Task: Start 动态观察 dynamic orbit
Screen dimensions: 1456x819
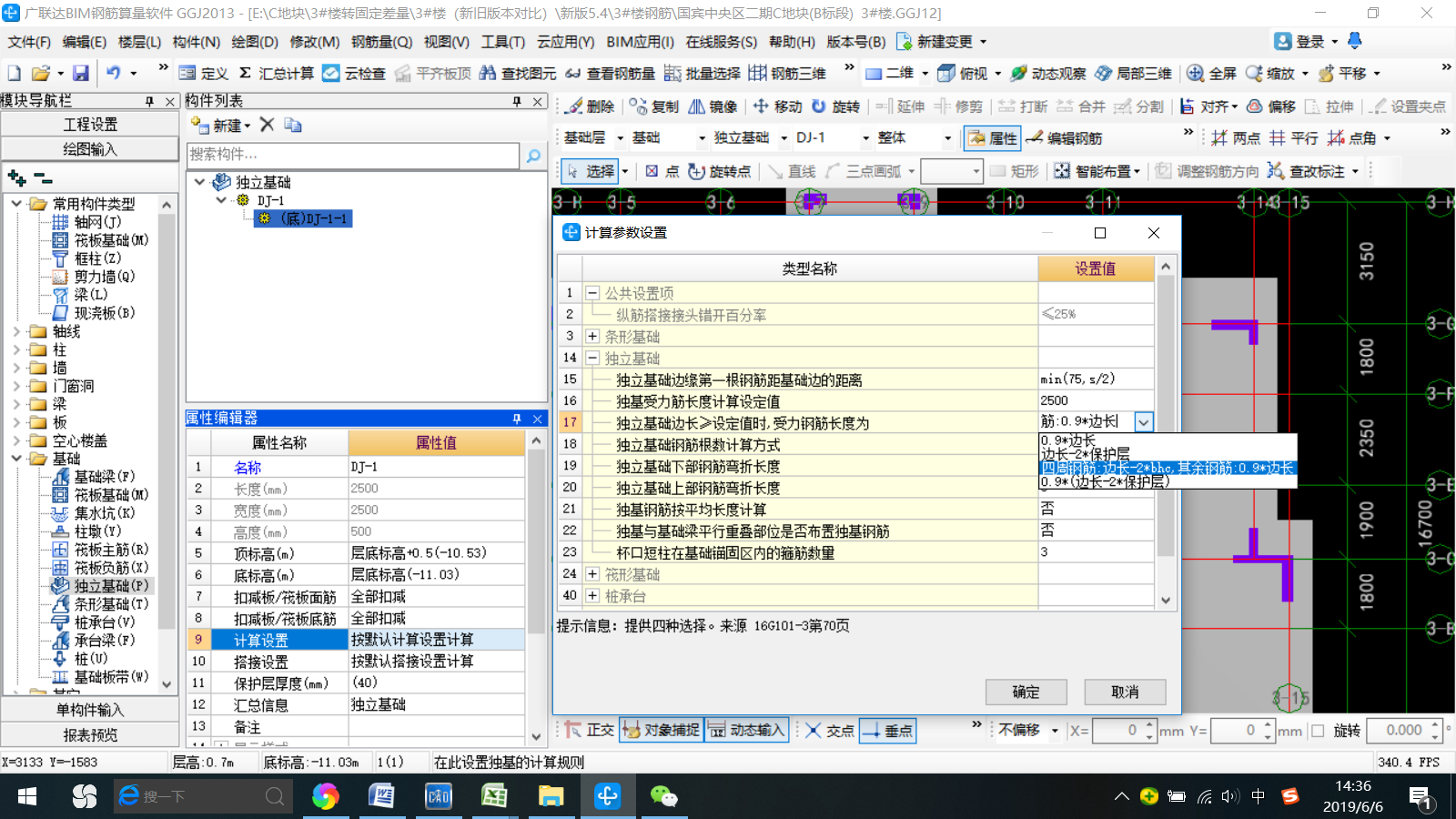Action: (x=1047, y=73)
